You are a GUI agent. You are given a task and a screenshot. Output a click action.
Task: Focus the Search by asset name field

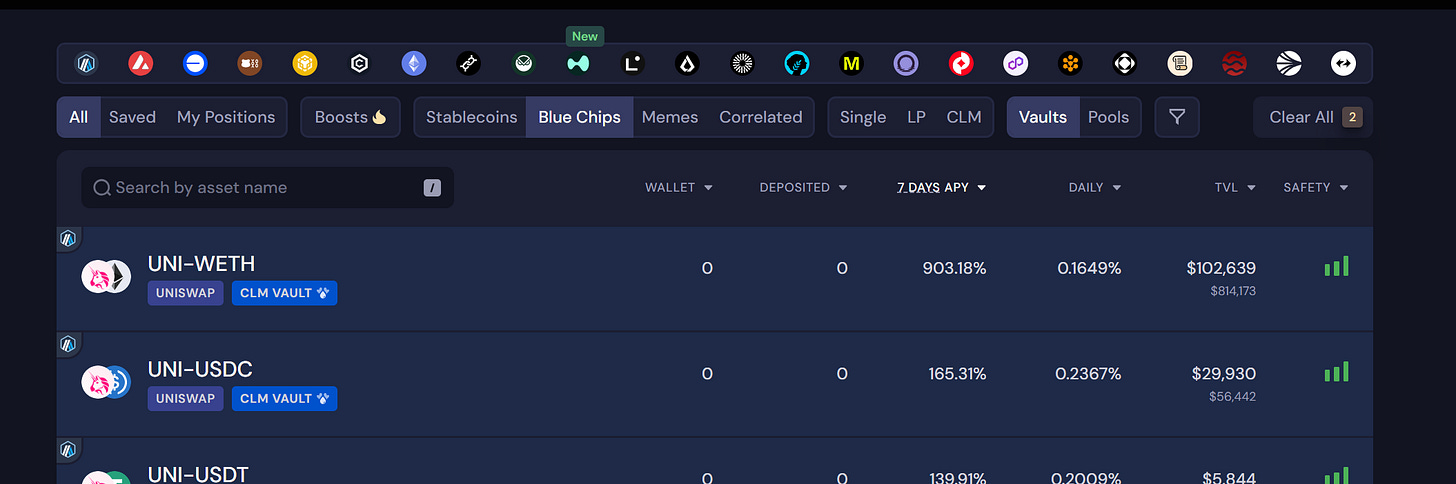(x=268, y=188)
